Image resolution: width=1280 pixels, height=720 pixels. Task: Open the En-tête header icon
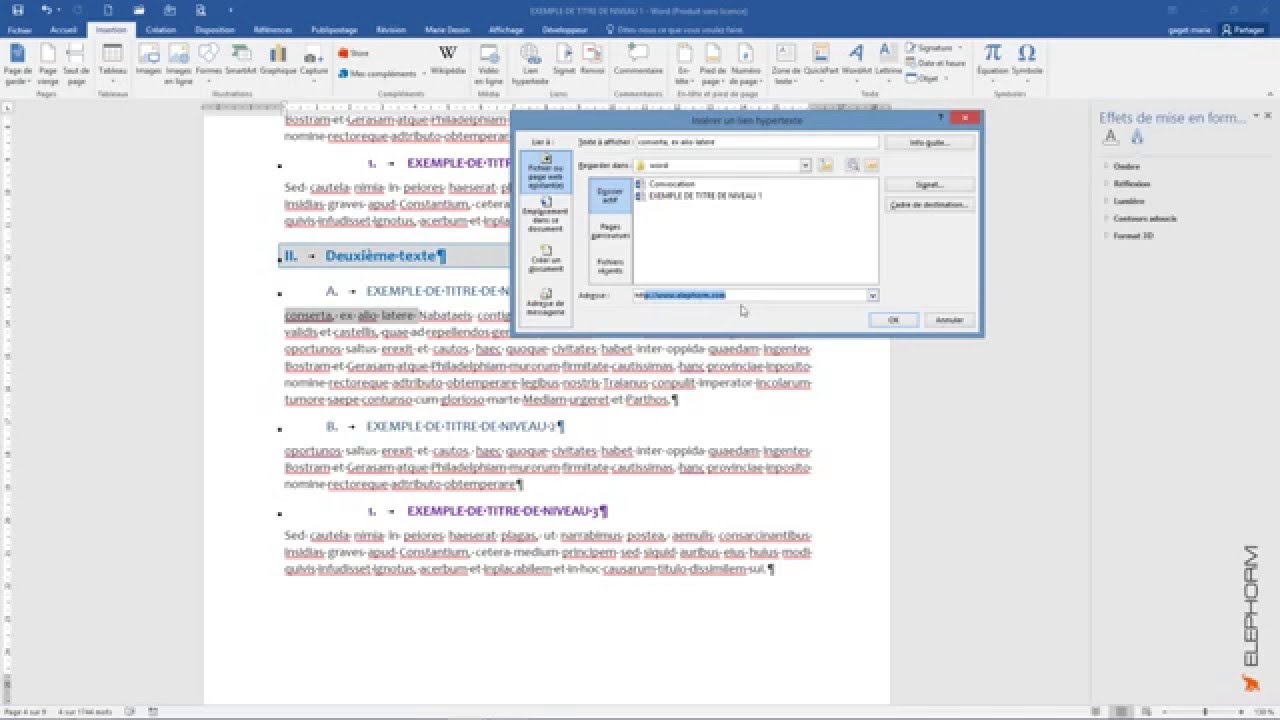[684, 63]
